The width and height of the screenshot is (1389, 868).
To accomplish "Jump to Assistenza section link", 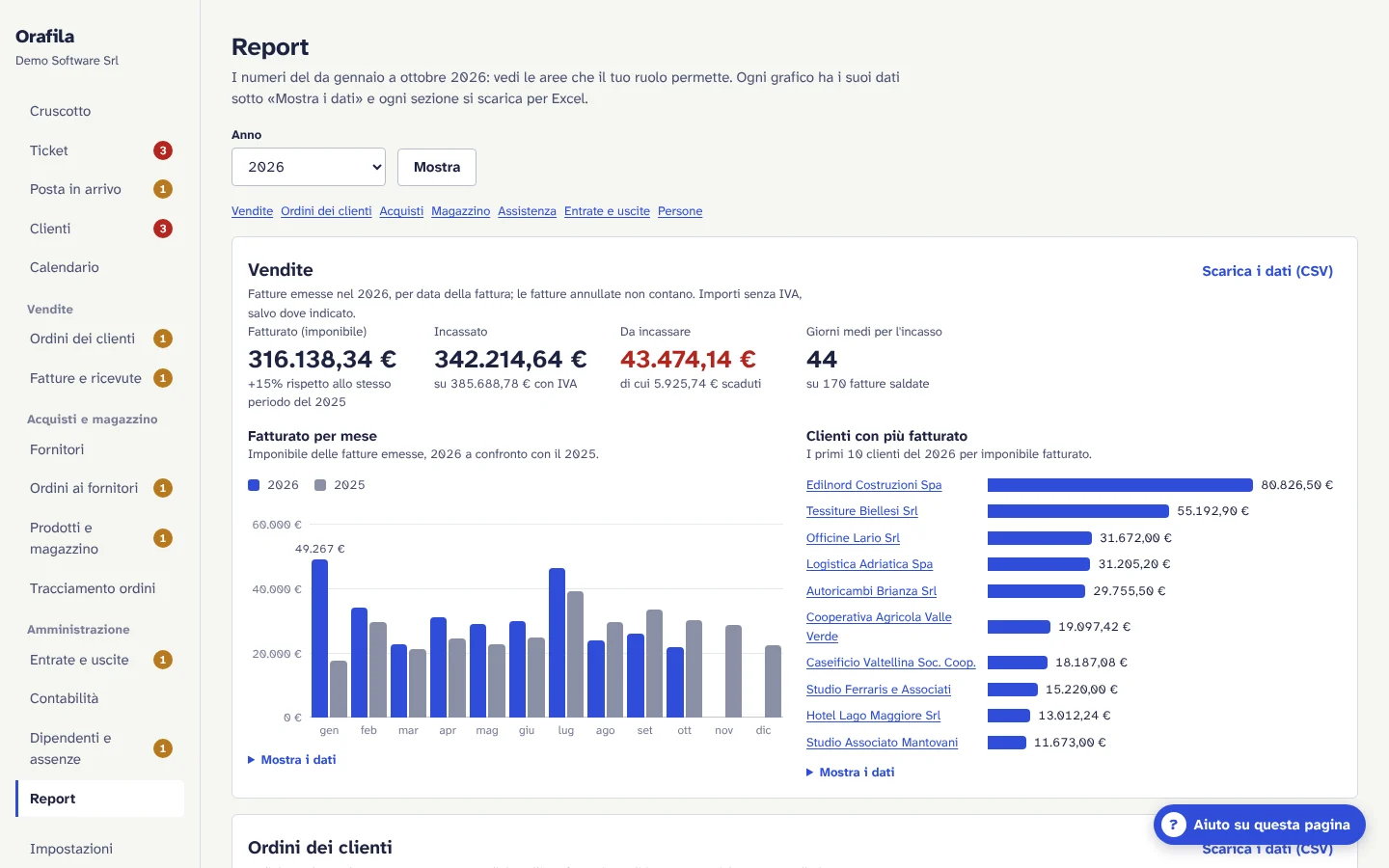I will pos(527,211).
